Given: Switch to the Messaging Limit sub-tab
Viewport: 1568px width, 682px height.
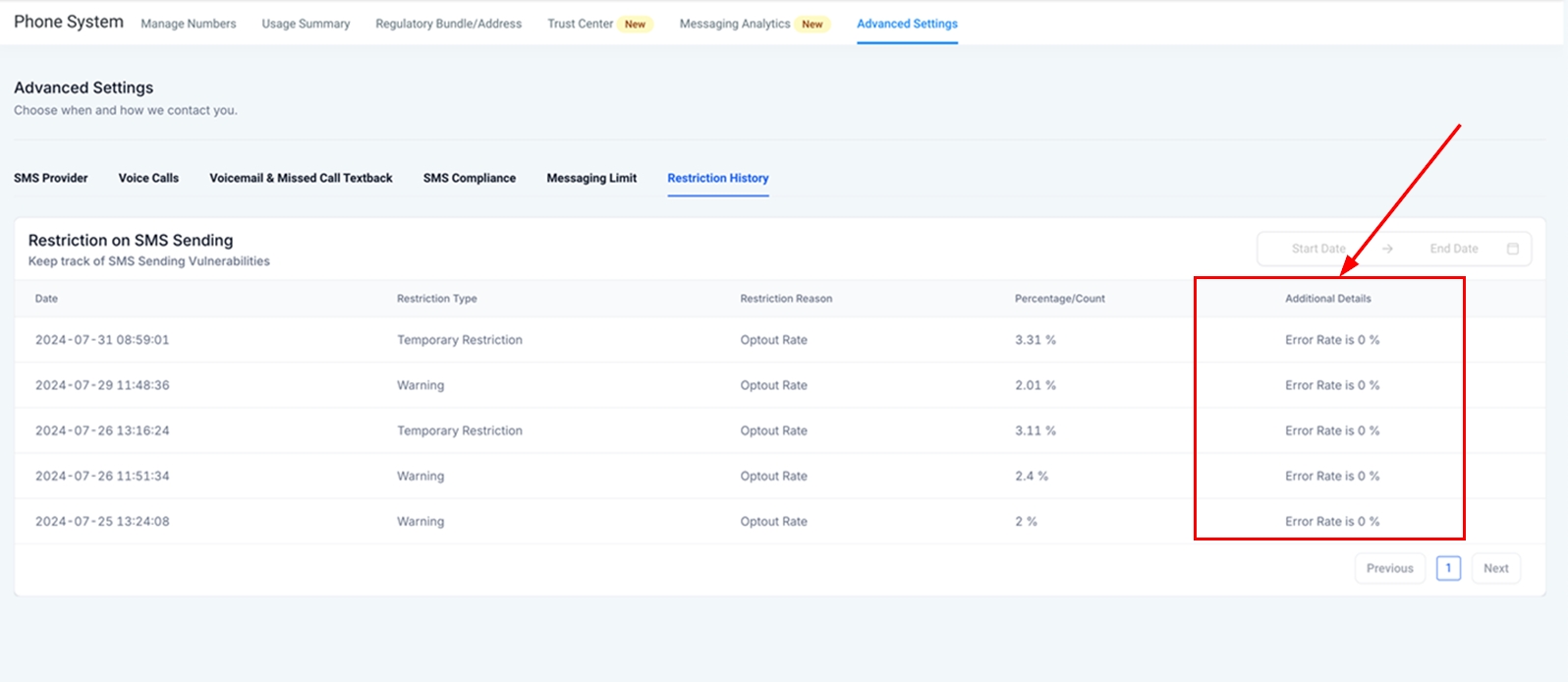Looking at the screenshot, I should click(591, 178).
